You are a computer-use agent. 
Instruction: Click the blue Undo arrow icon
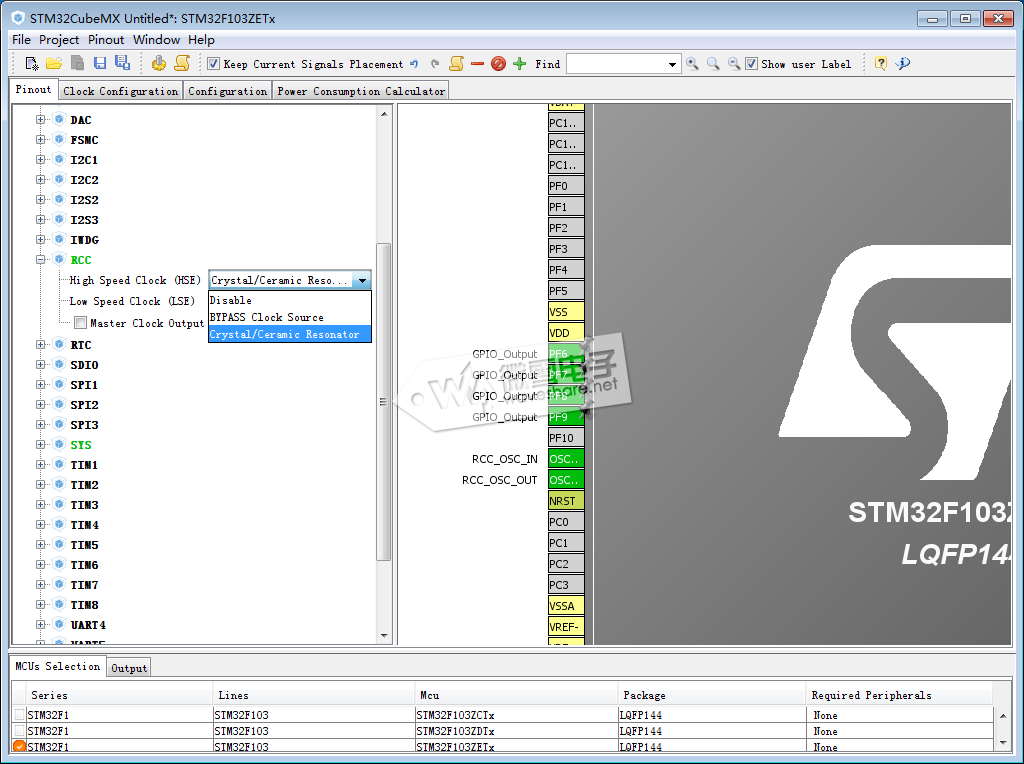coord(414,63)
